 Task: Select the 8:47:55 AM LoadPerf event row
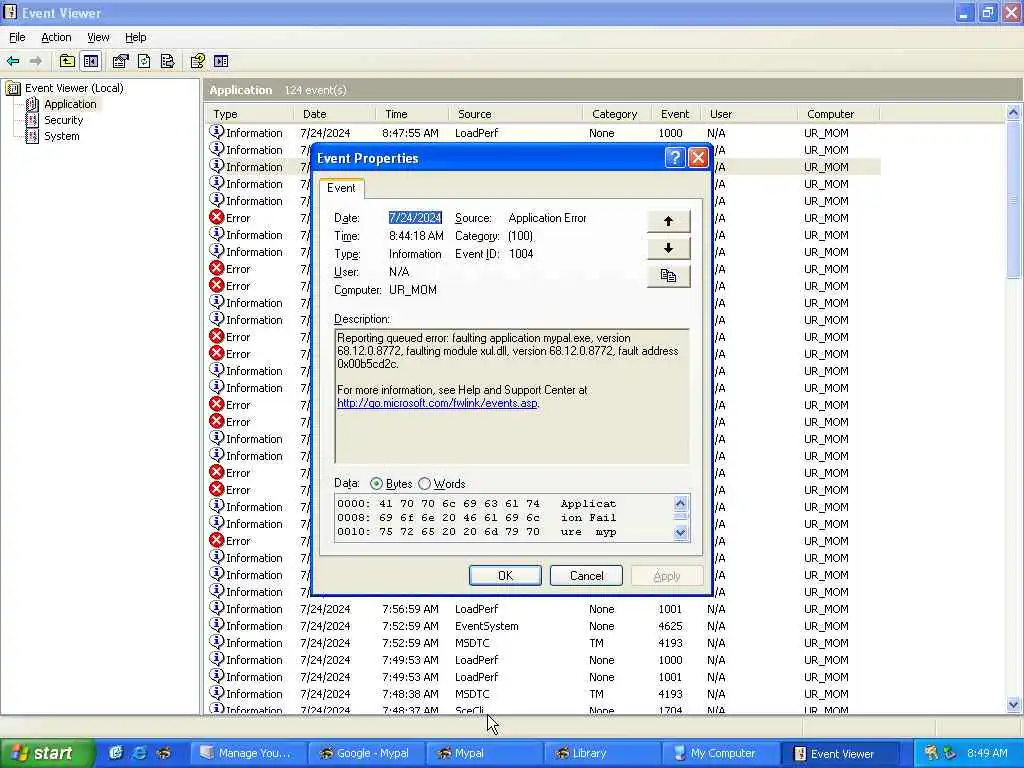coord(543,133)
